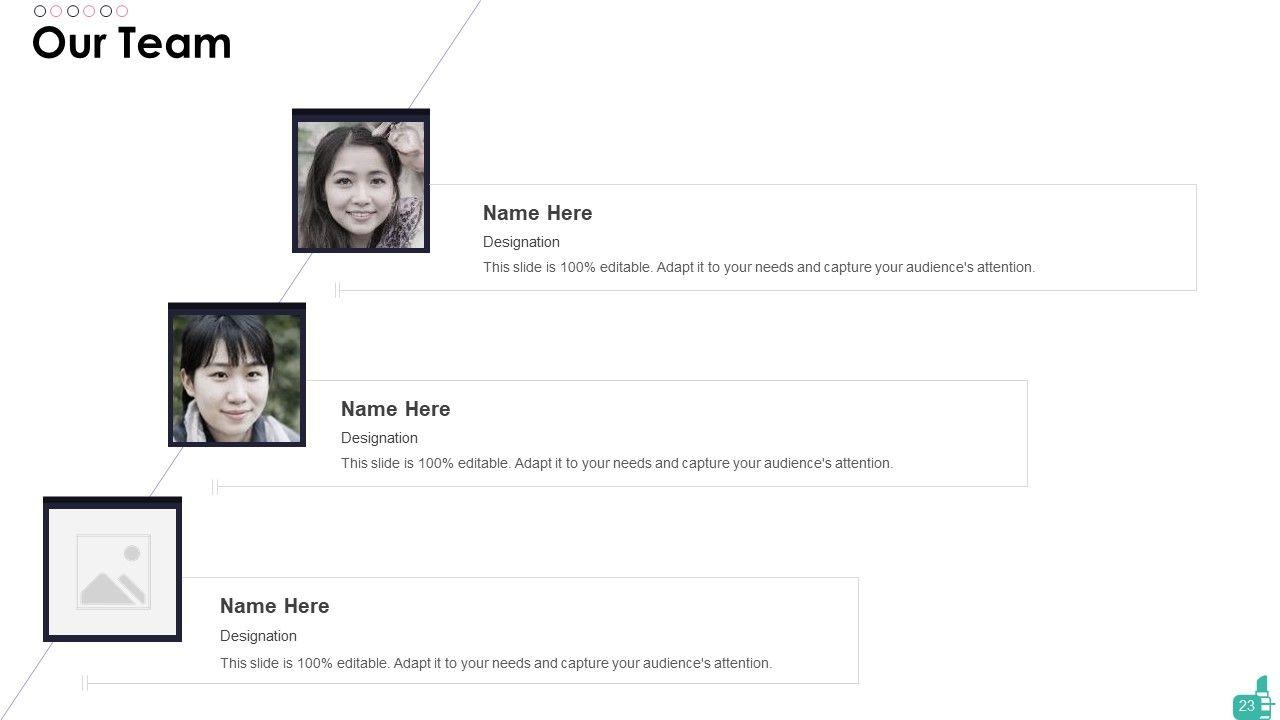Viewport: 1280px width, 720px height.
Task: Click 'Name Here' in the middle card
Action: coord(395,409)
